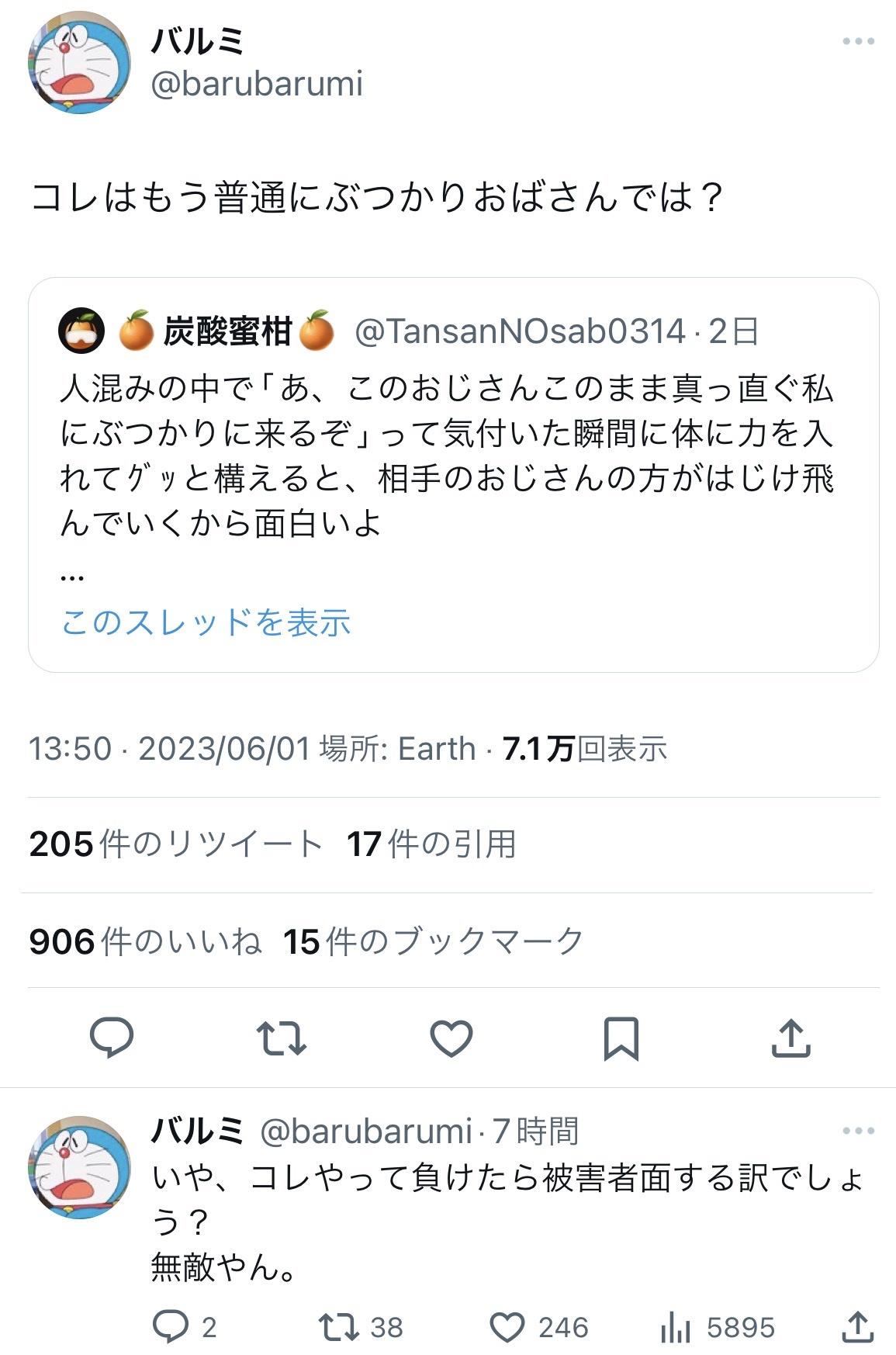The image size is (896, 1355).
Task: Open more options on reply tweet
Action: (x=858, y=1131)
